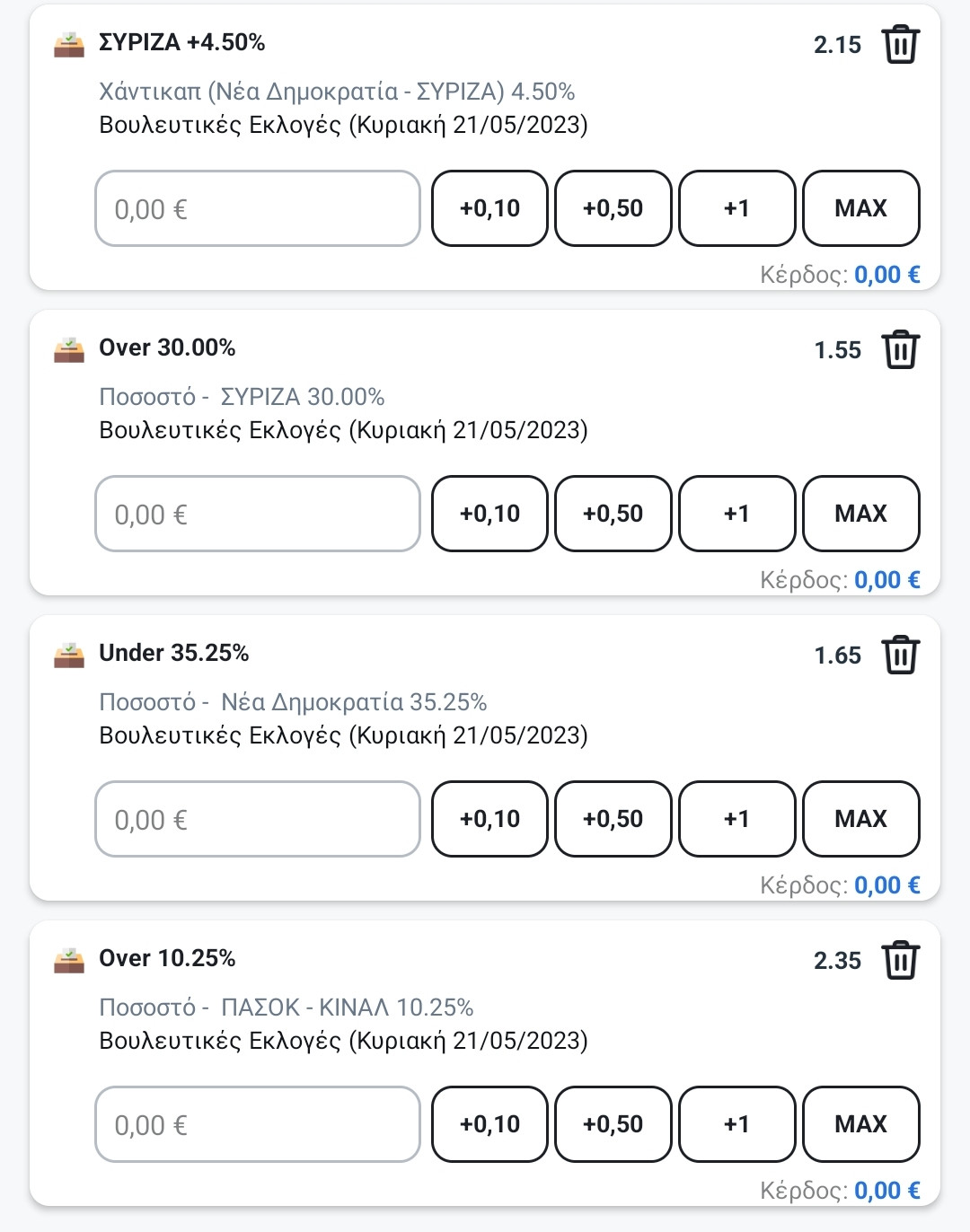Add +0,50 to Over 30.00% stake
Viewport: 970px width, 1232px height.
[613, 514]
